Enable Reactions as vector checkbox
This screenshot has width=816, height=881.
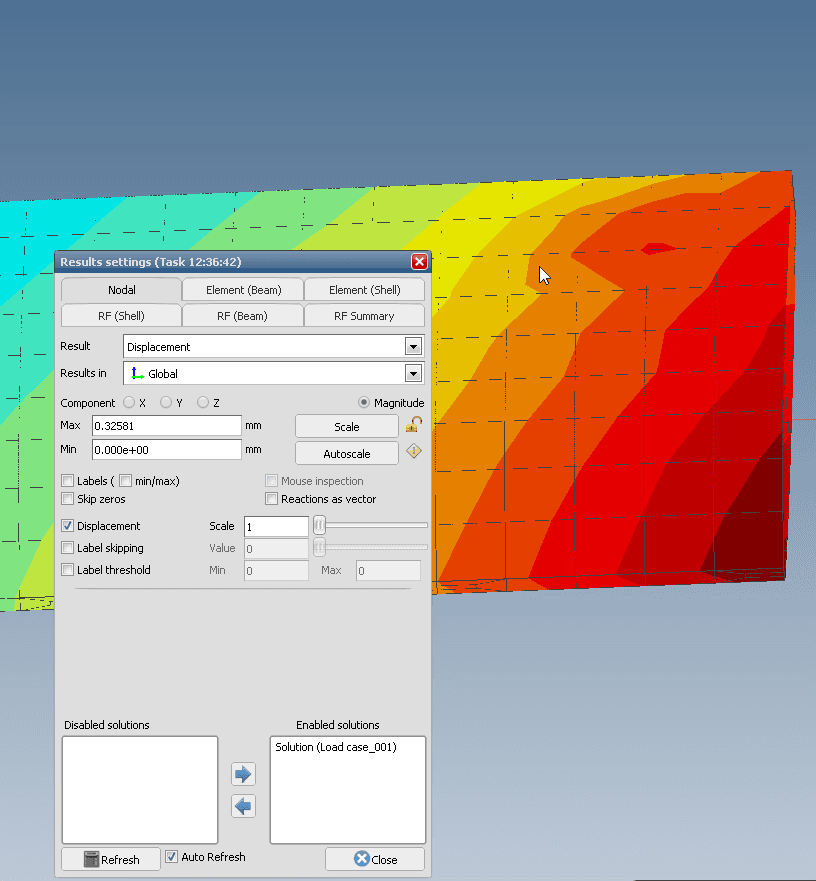[x=271, y=499]
